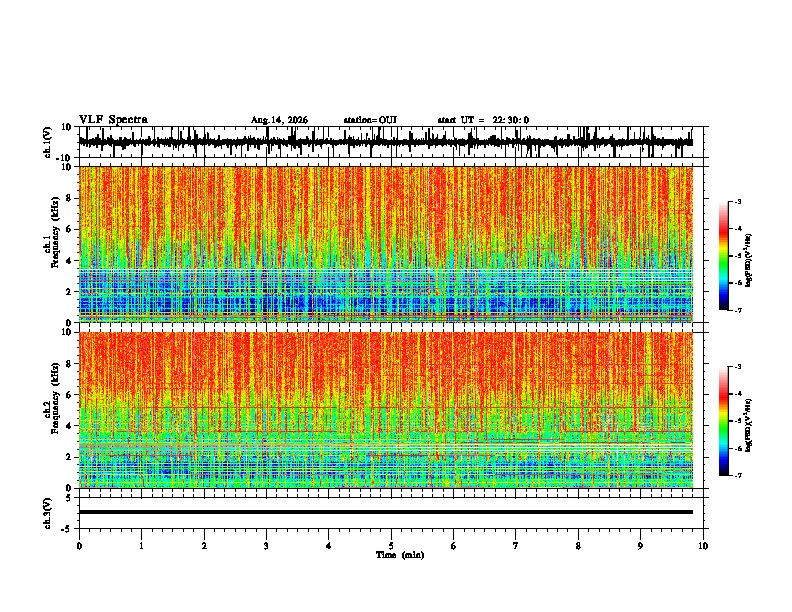
Task: Click the 'Aug.14, 2026' date text
Action: pyautogui.click(x=279, y=120)
